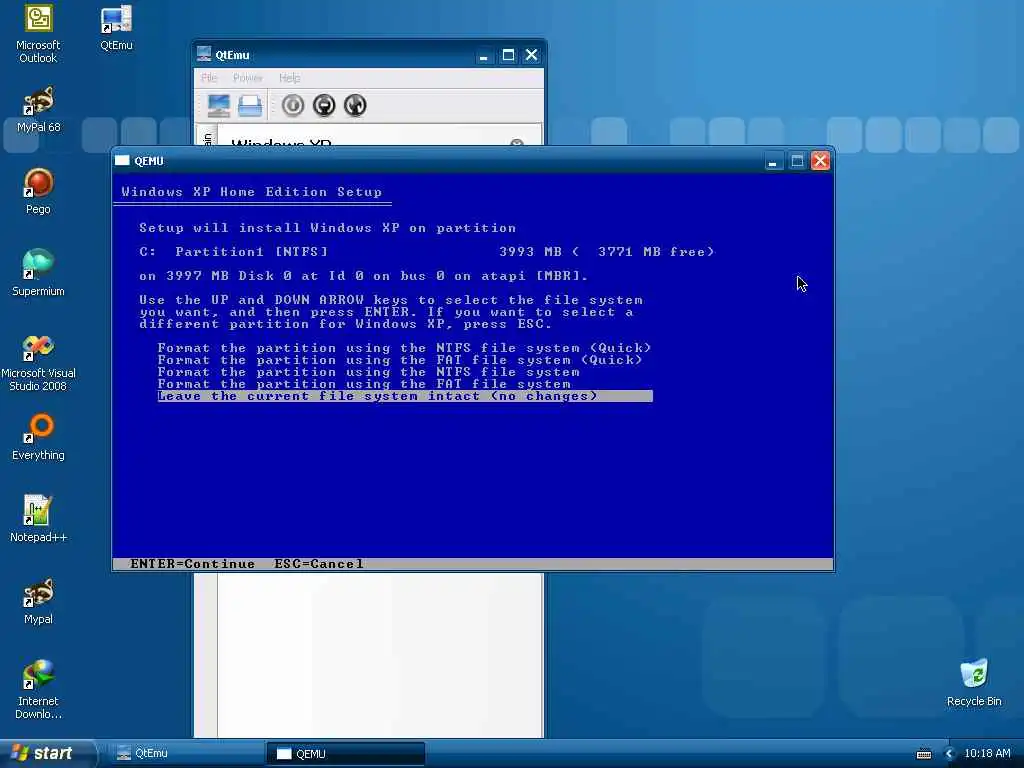The height and width of the screenshot is (768, 1024).
Task: Open the Supermium browser desktop icon
Action: click(x=38, y=274)
